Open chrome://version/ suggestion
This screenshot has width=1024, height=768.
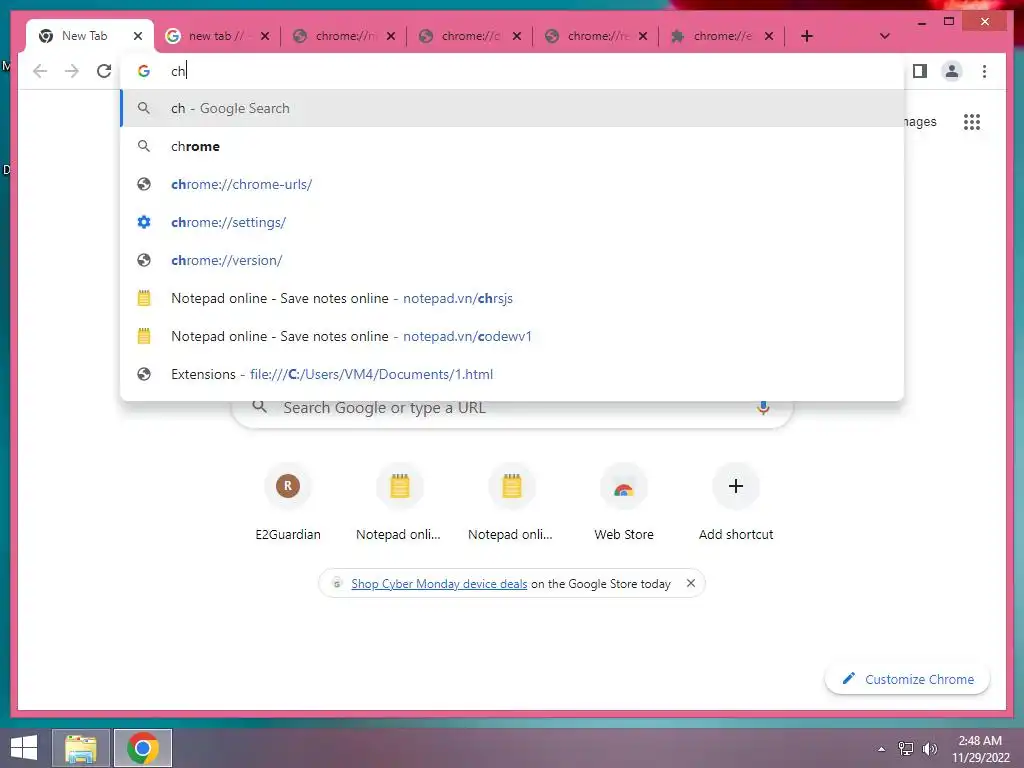[x=513, y=260]
